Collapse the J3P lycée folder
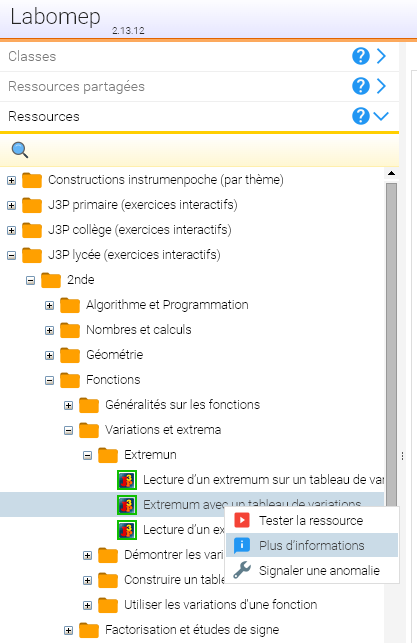Screen dimensions: 417x643 point(11,255)
